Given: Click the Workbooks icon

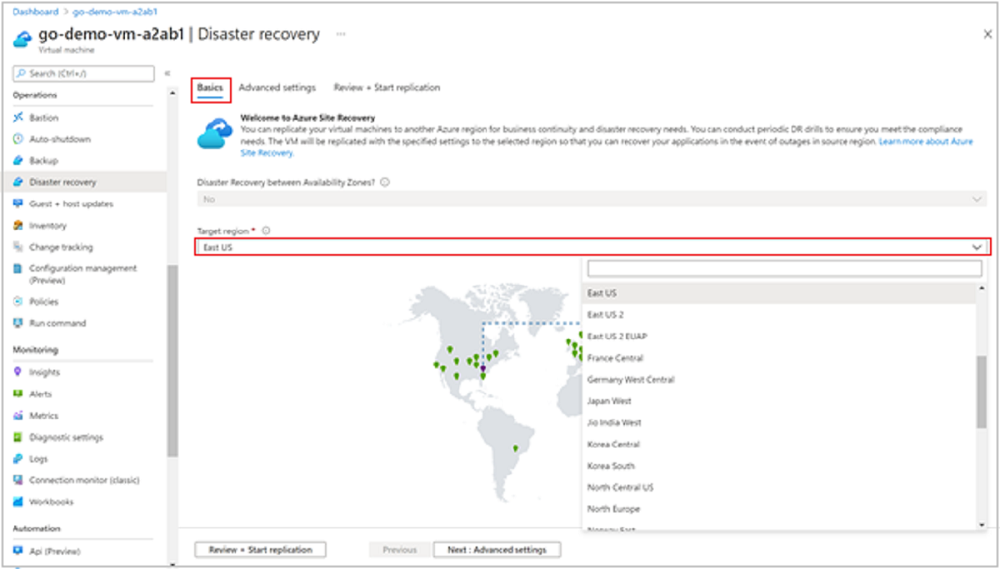Looking at the screenshot, I should [18, 501].
